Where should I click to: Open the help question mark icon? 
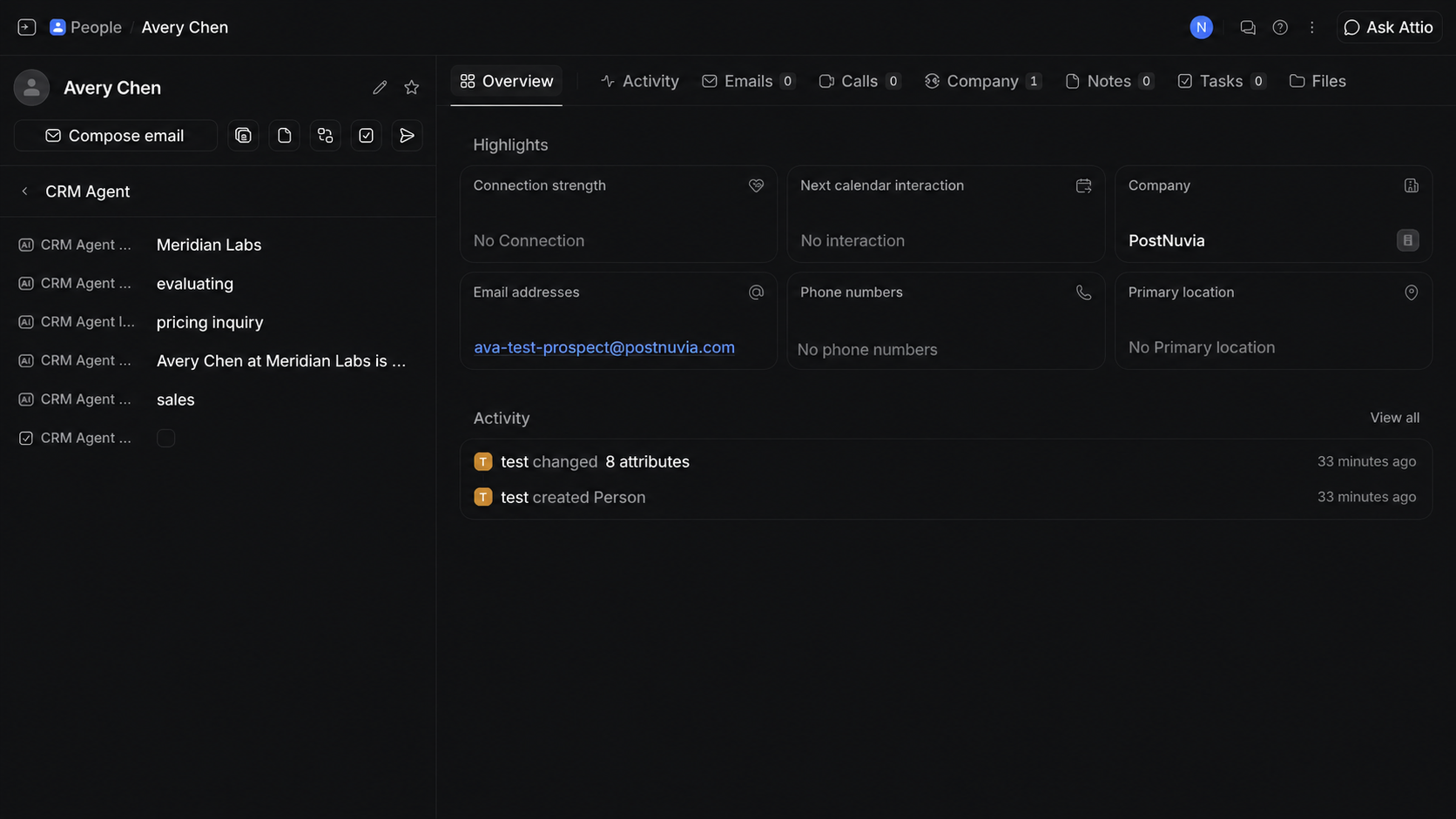(x=1279, y=27)
